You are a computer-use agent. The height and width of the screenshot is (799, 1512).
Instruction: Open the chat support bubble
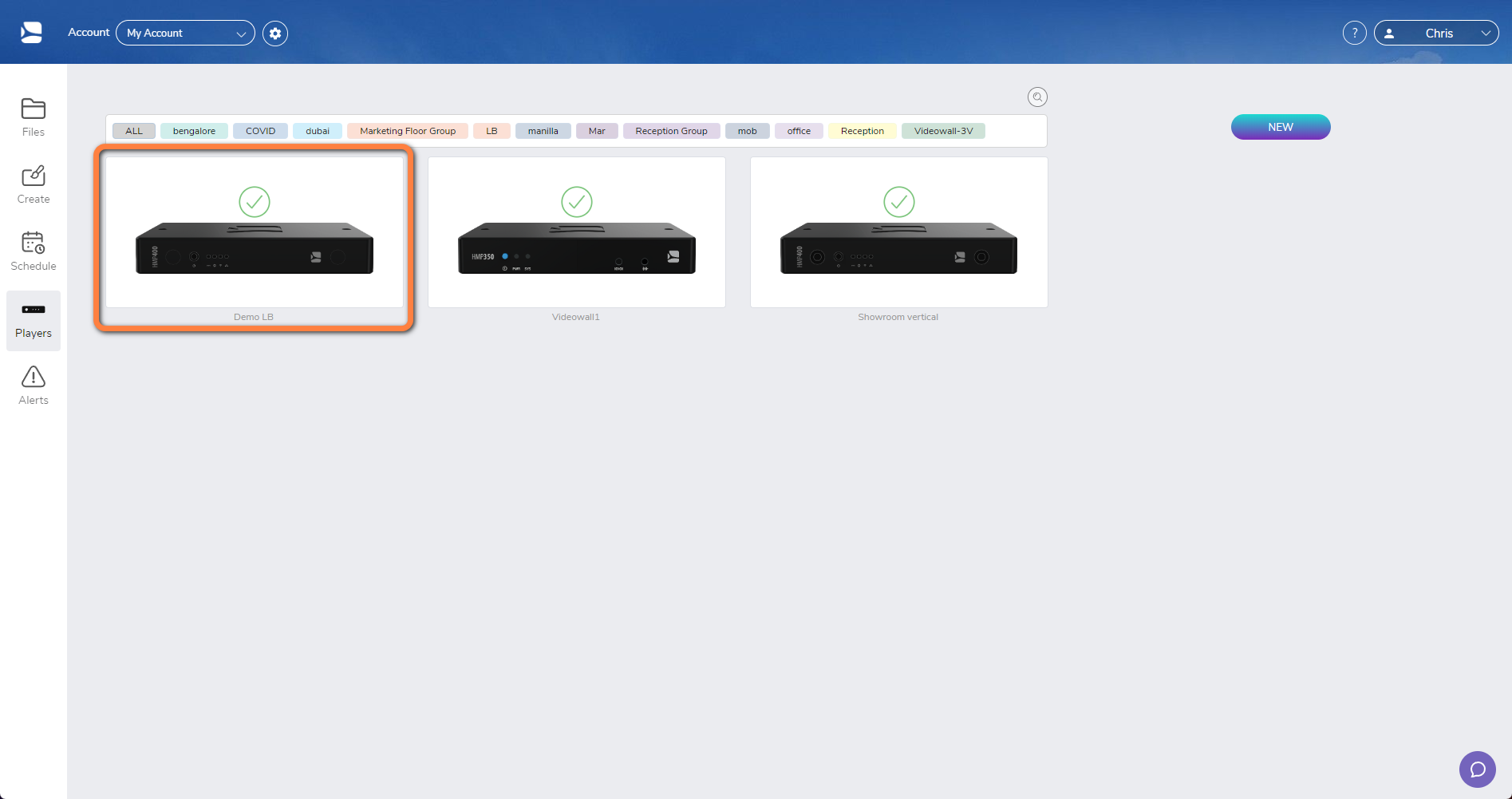(x=1477, y=769)
